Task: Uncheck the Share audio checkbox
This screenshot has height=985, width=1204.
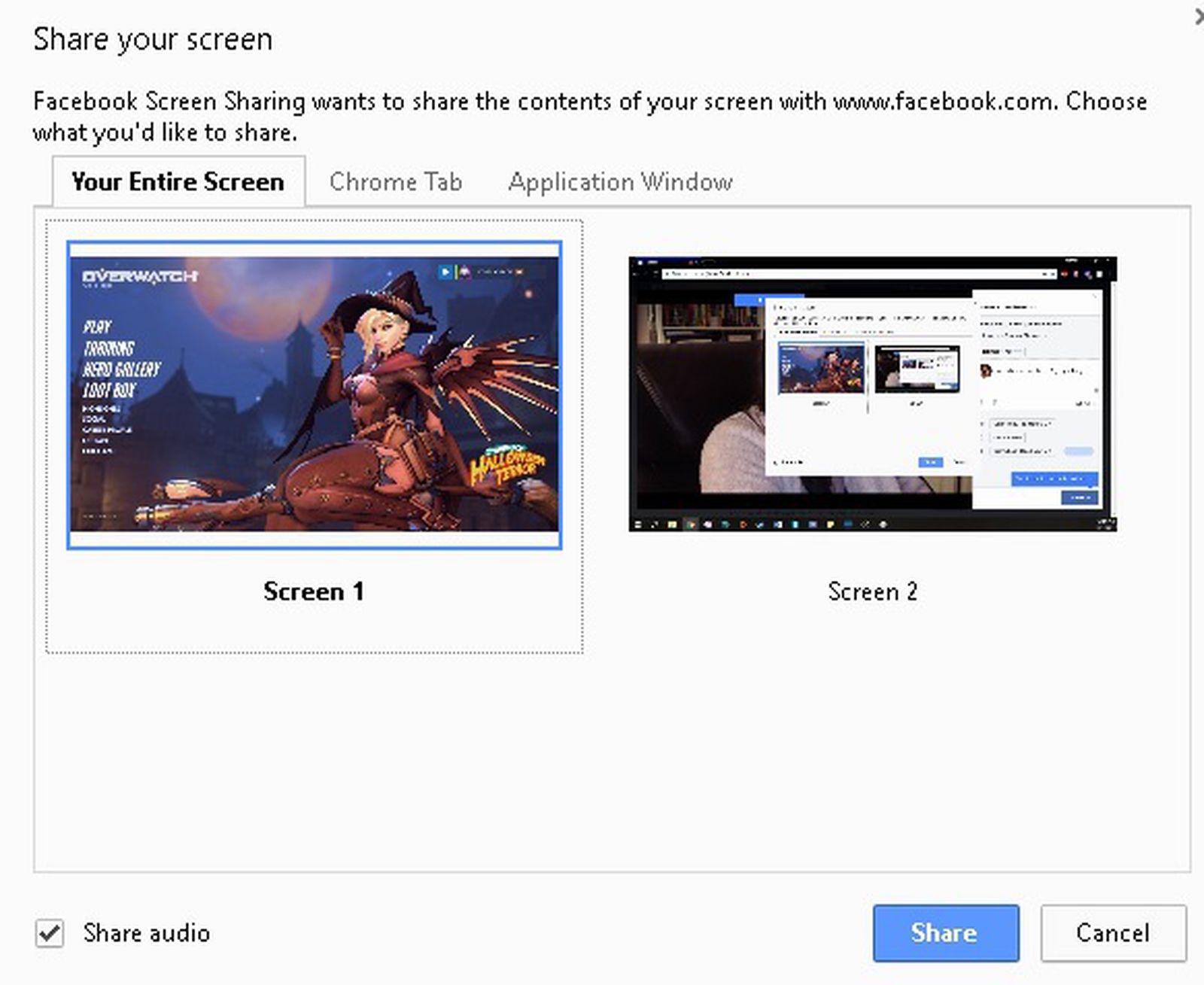Action: point(48,933)
